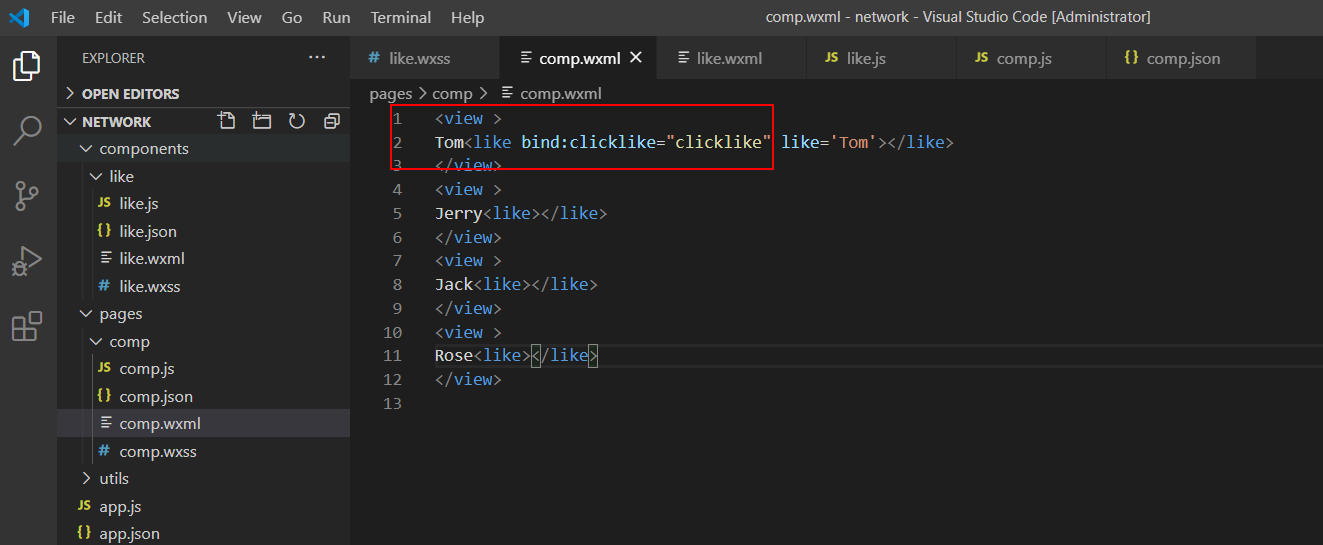Place cursor on line 11 Rose text
The width and height of the screenshot is (1323, 545).
[454, 355]
